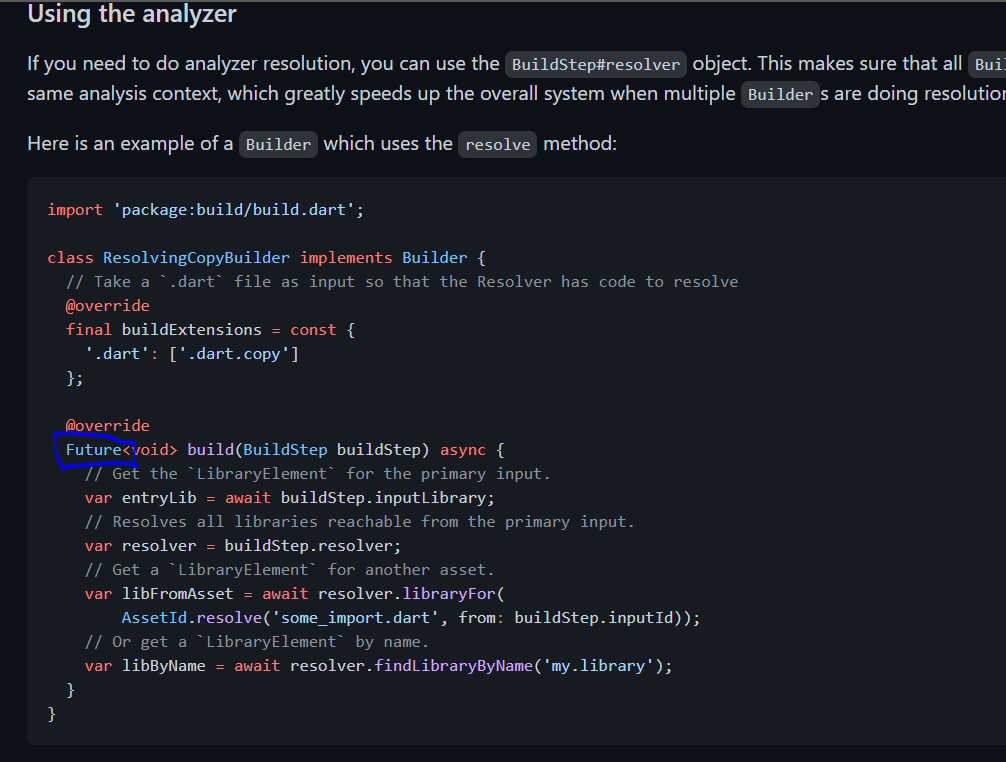Select the resolver variable declaration
This screenshot has height=762, width=1006.
[161, 545]
